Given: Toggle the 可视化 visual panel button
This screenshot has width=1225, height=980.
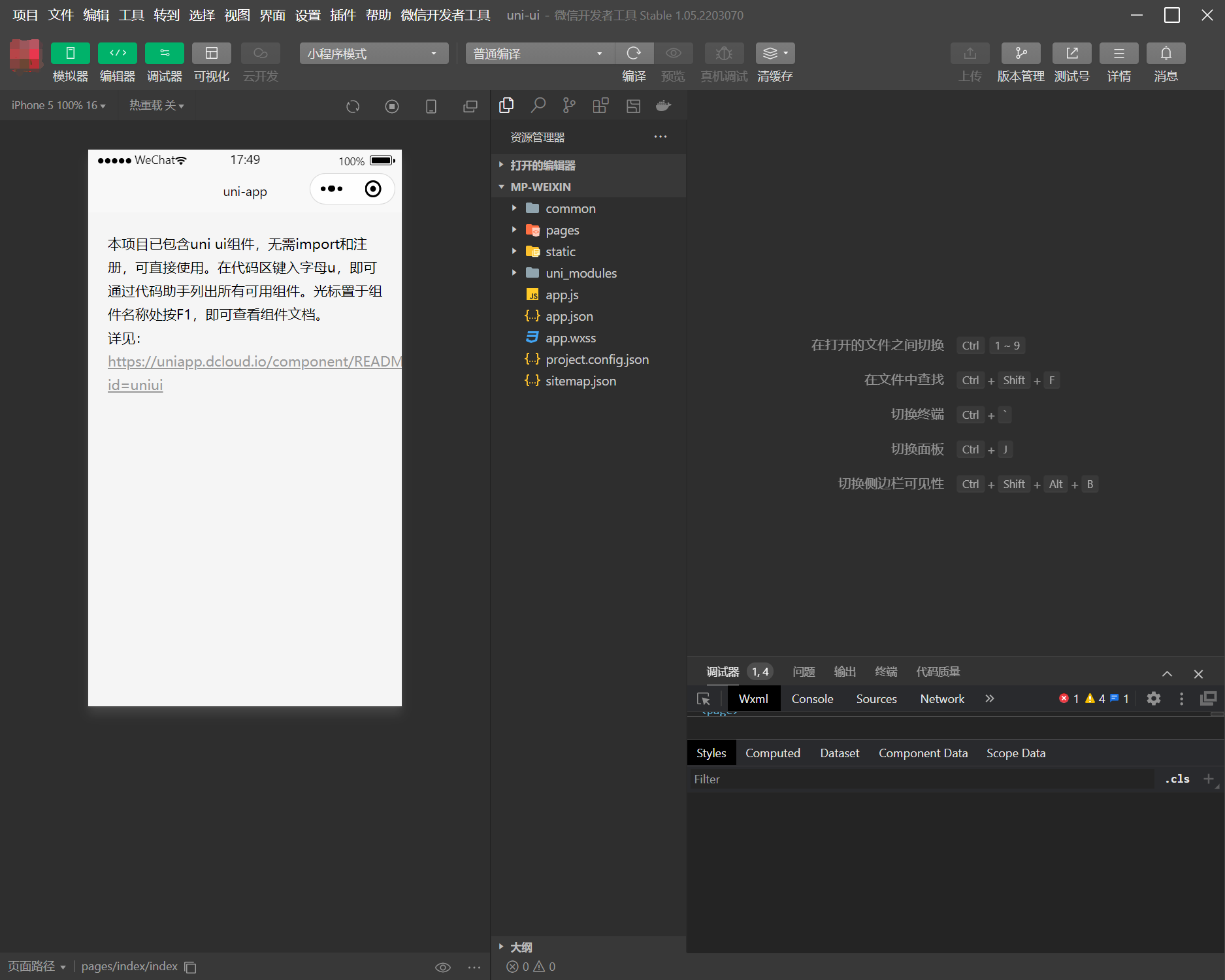Looking at the screenshot, I should pyautogui.click(x=212, y=53).
